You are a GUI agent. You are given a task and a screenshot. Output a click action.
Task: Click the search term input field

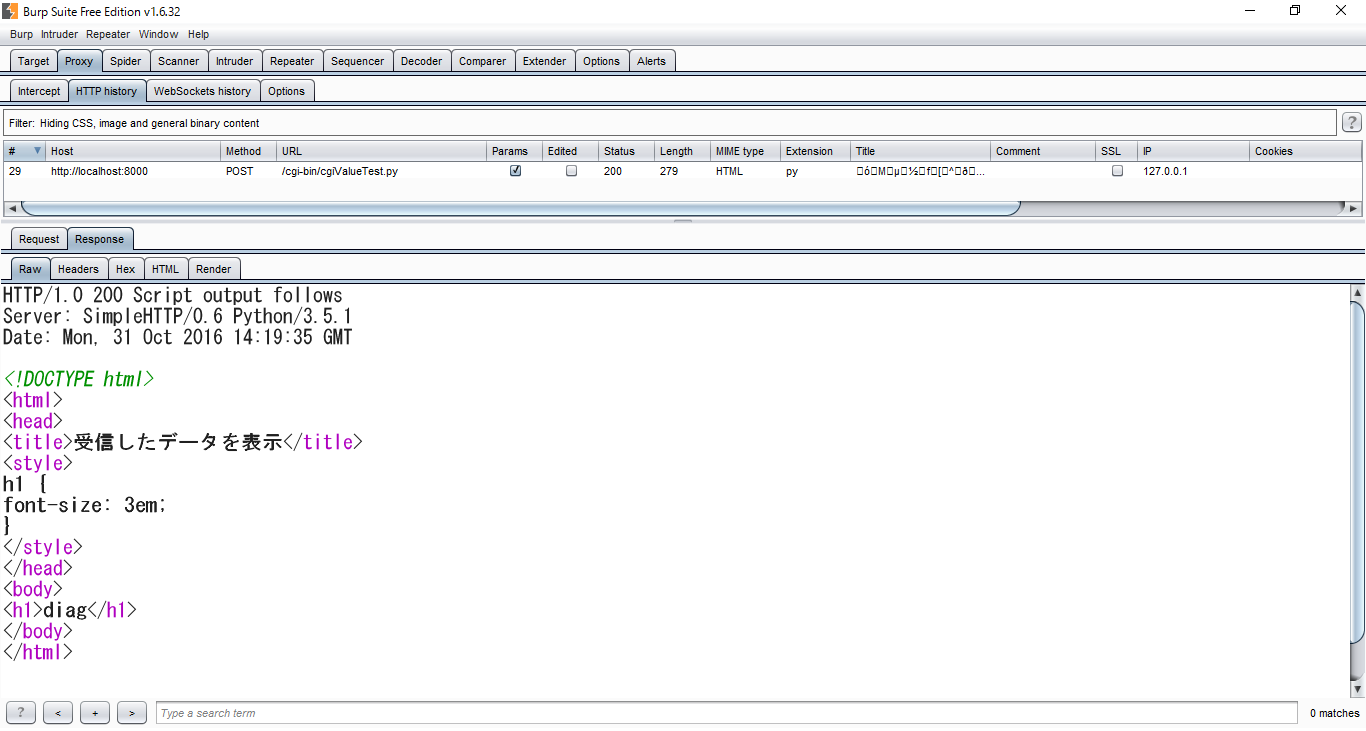point(726,713)
